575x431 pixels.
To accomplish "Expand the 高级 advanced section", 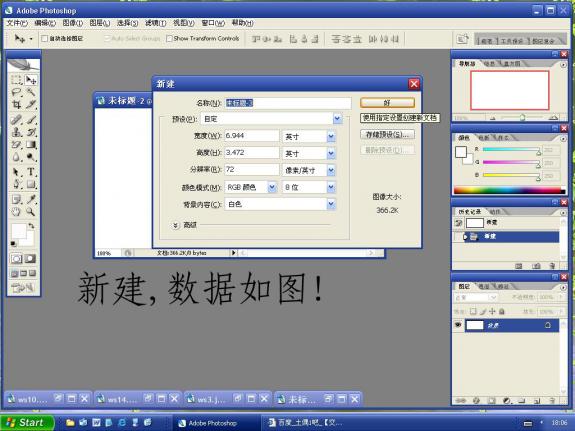I will (x=176, y=225).
